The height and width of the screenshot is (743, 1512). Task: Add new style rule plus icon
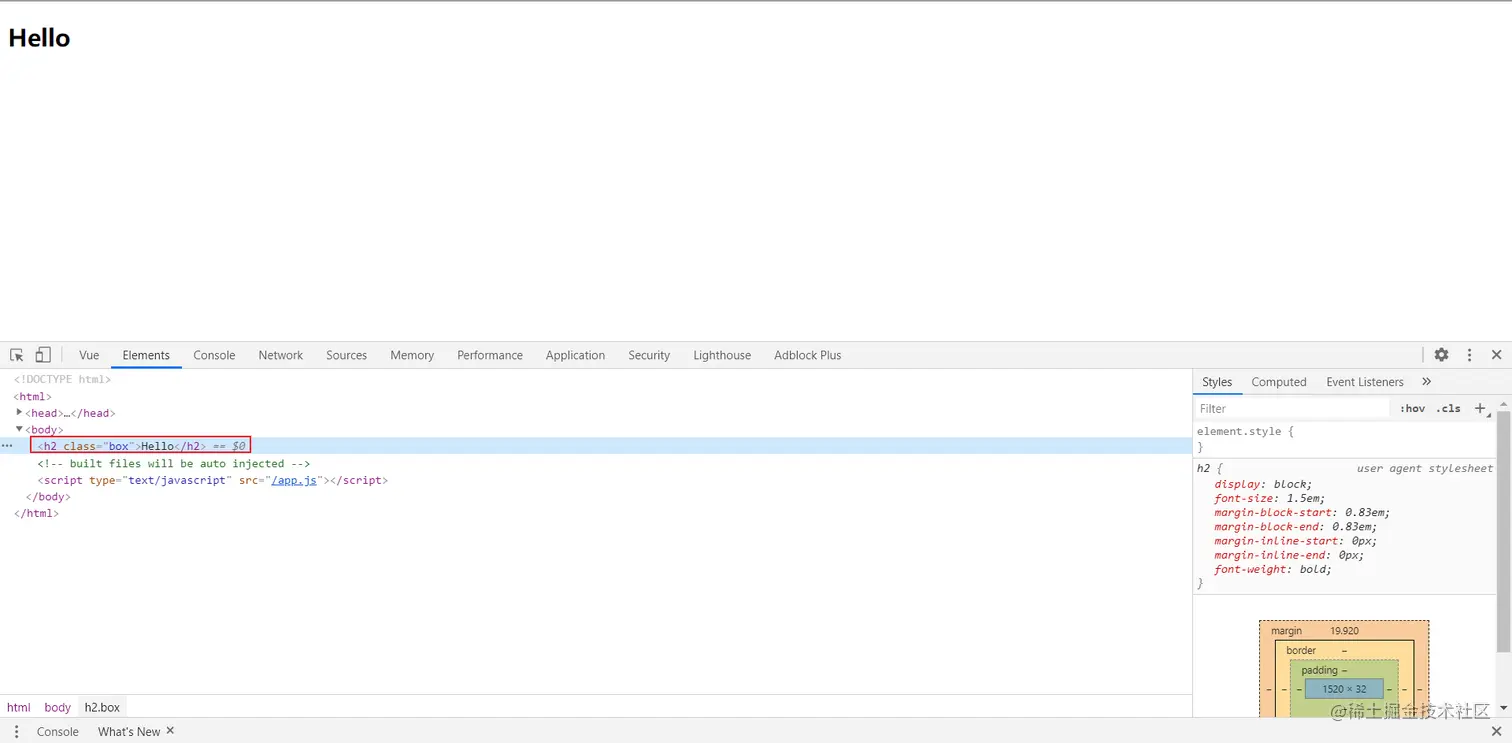click(x=1481, y=408)
